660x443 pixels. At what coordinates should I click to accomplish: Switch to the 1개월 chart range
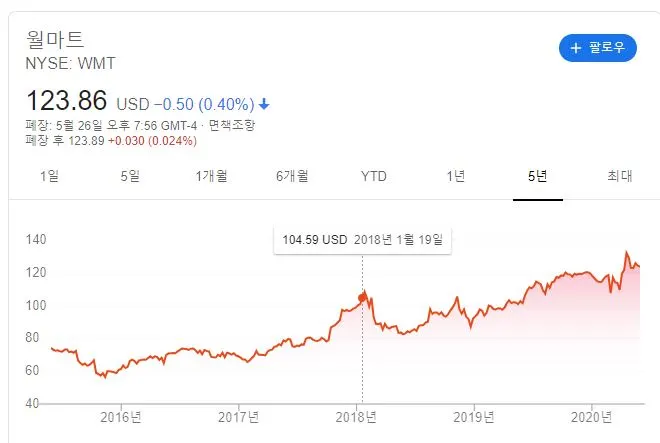click(211, 176)
